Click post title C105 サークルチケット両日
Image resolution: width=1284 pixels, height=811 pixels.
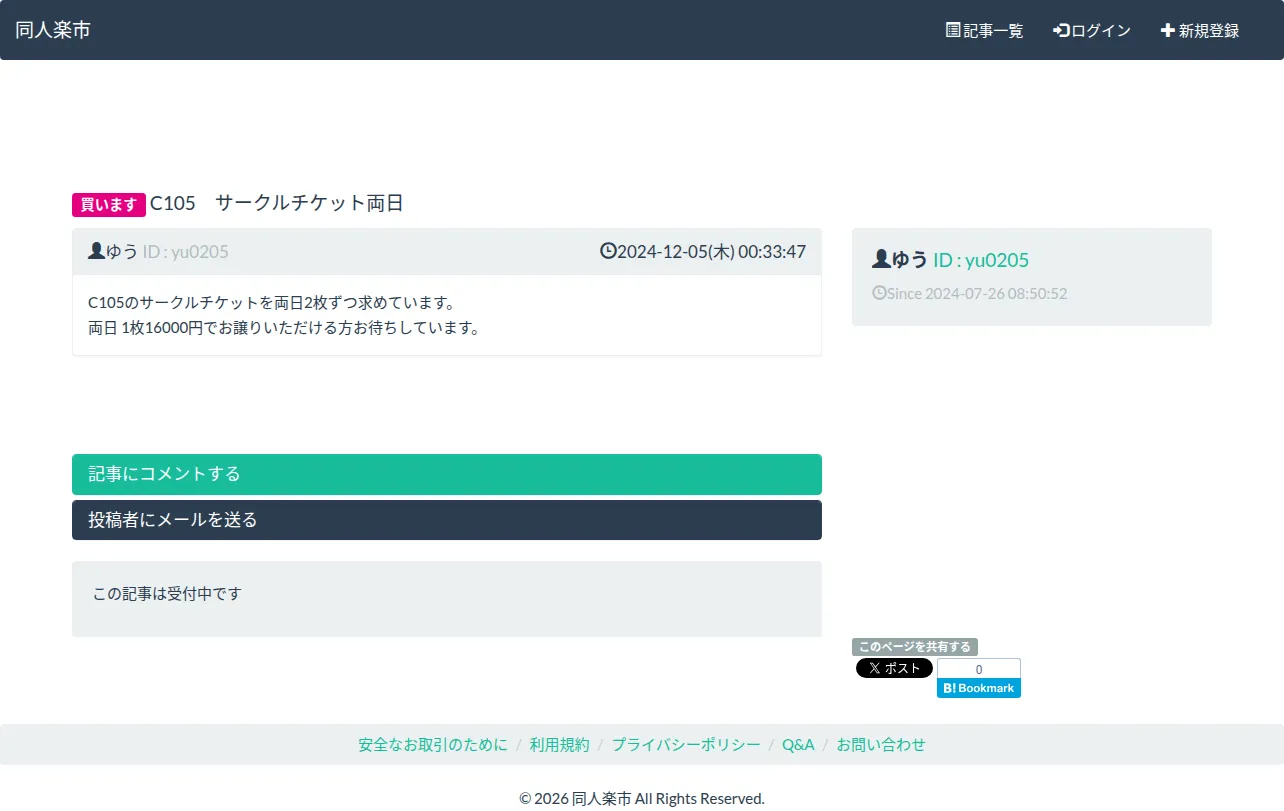click(276, 204)
